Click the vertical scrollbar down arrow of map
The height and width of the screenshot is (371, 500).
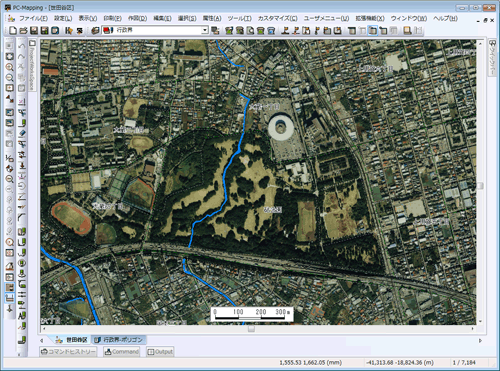tap(480, 322)
